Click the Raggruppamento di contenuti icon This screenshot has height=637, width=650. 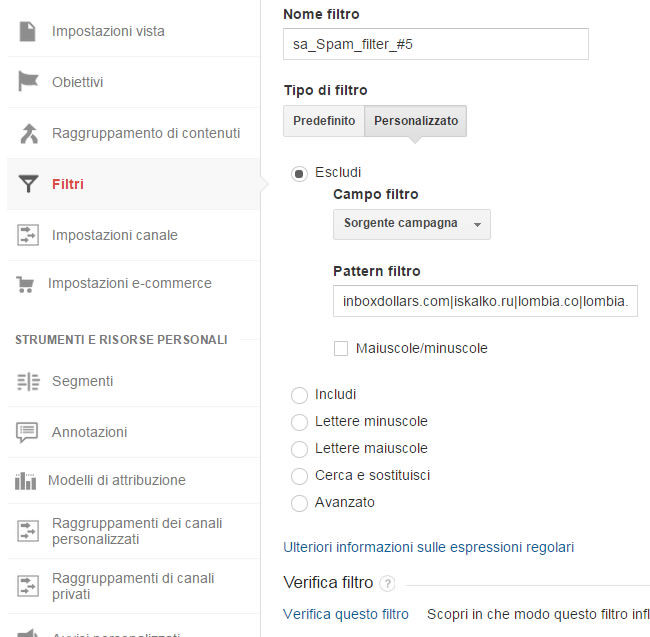pyautogui.click(x=29, y=133)
